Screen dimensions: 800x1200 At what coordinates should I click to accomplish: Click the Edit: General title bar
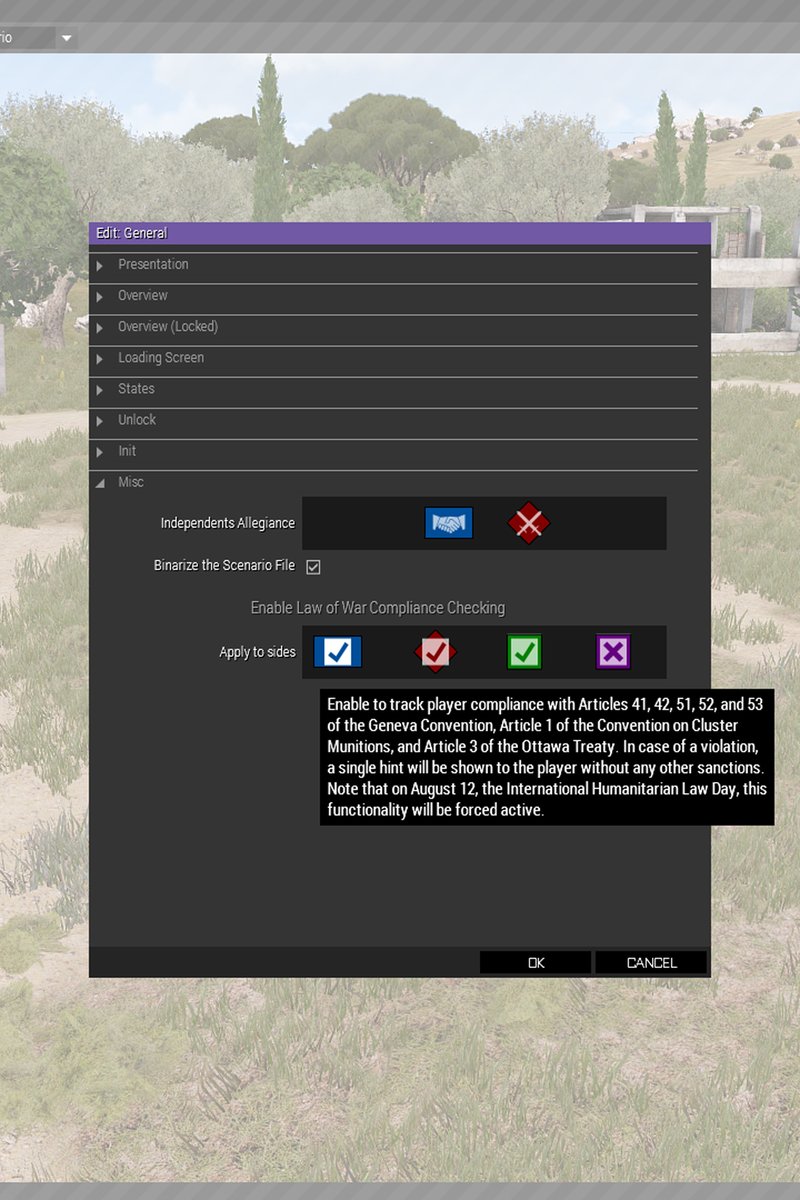(x=400, y=233)
